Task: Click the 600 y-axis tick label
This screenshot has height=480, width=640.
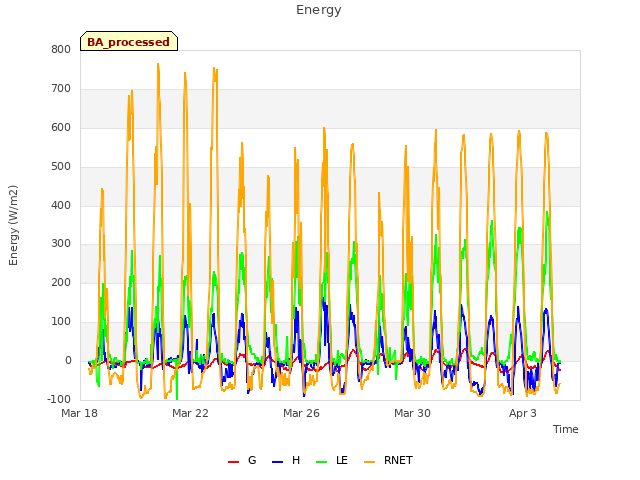Action: tap(61, 127)
